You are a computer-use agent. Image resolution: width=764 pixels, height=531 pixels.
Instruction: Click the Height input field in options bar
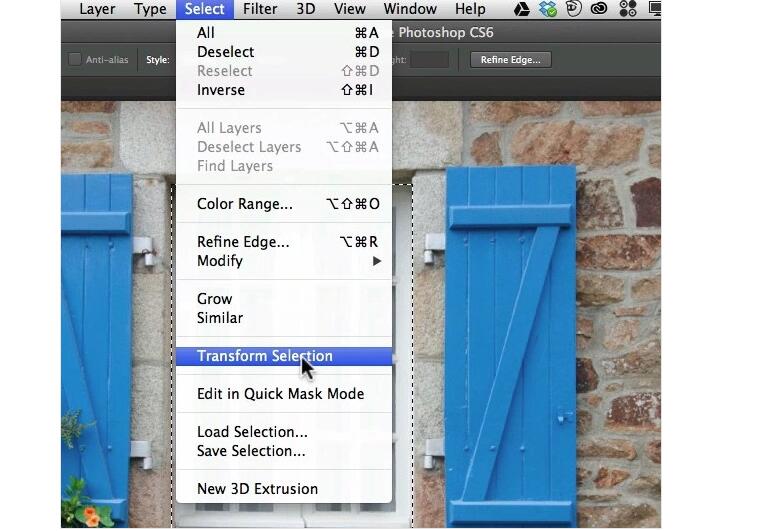(429, 60)
